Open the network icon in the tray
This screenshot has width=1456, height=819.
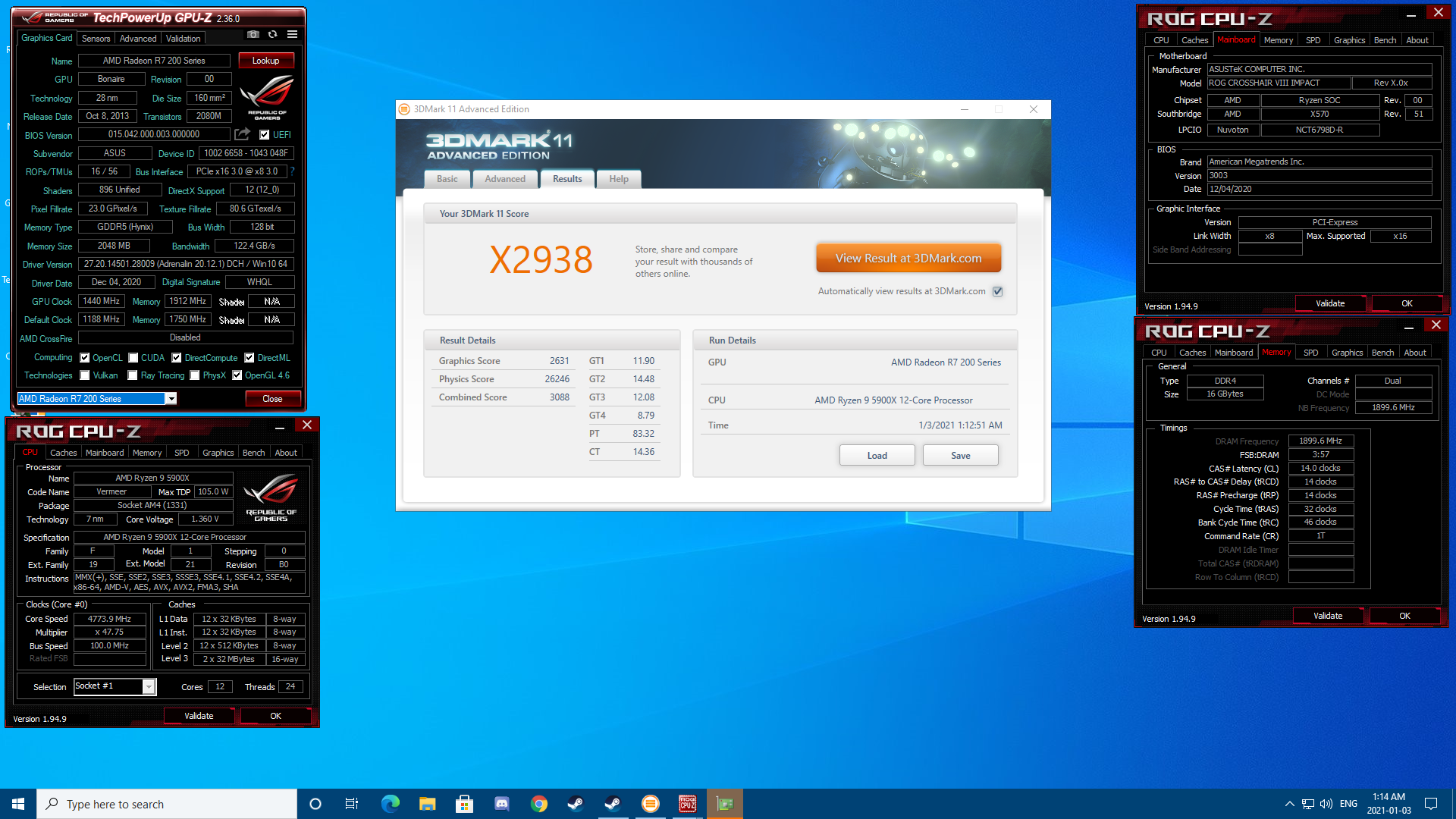point(1308,804)
